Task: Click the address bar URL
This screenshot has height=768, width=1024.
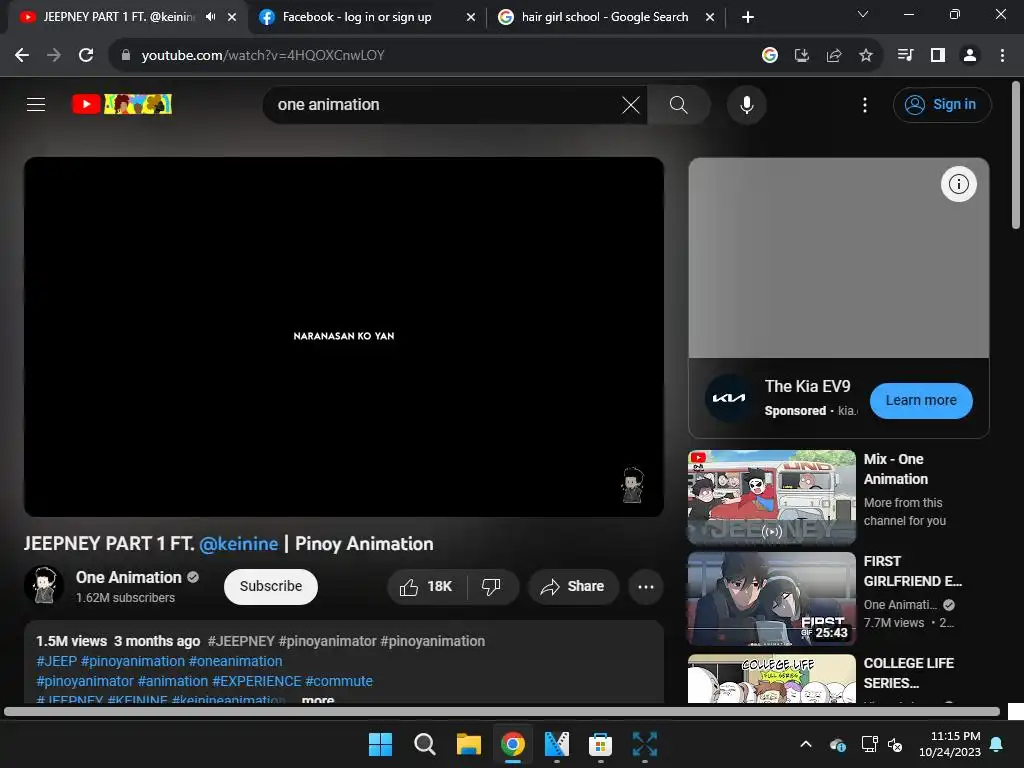Action: point(263,56)
